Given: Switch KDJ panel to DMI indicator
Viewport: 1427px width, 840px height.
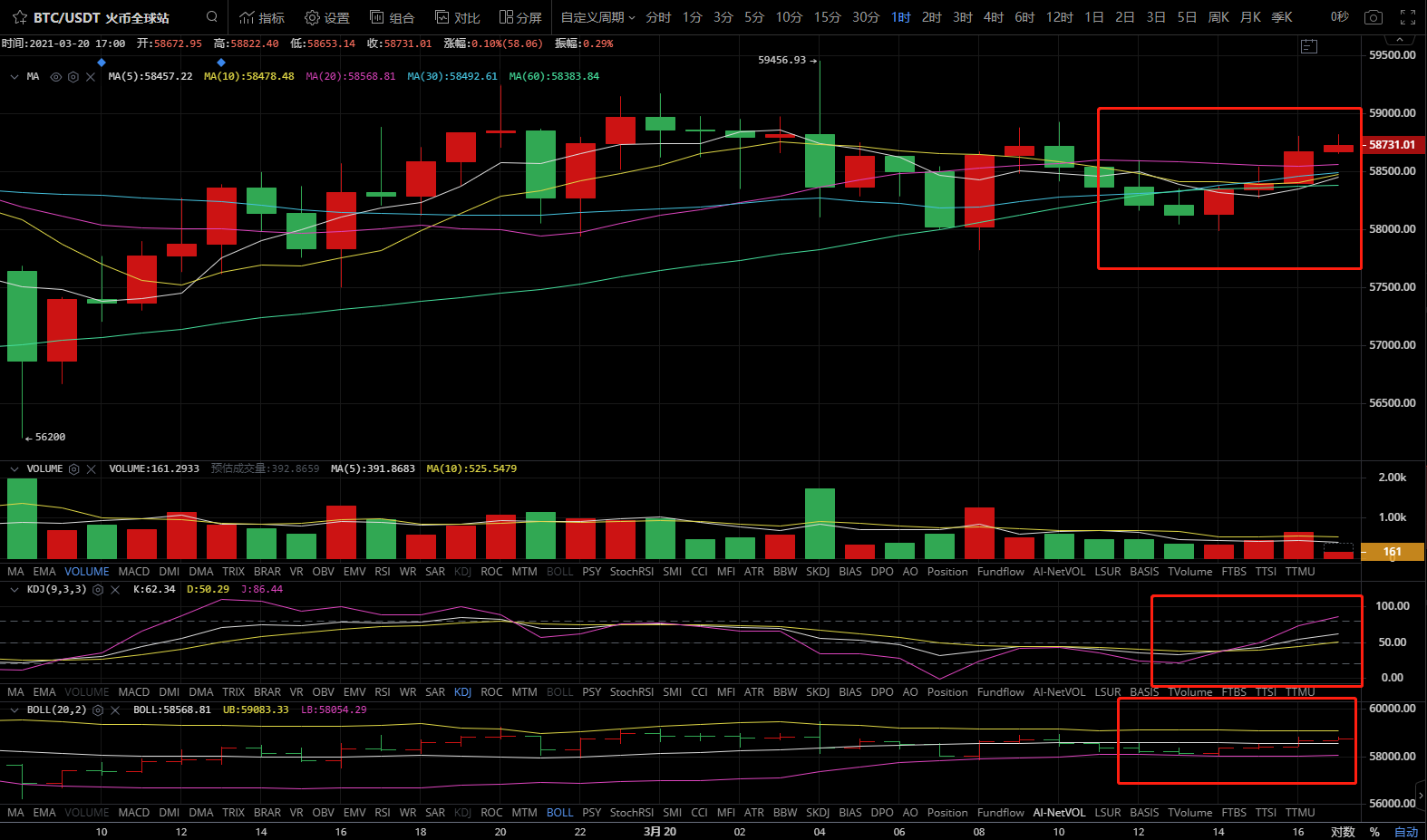Looking at the screenshot, I should tap(170, 692).
